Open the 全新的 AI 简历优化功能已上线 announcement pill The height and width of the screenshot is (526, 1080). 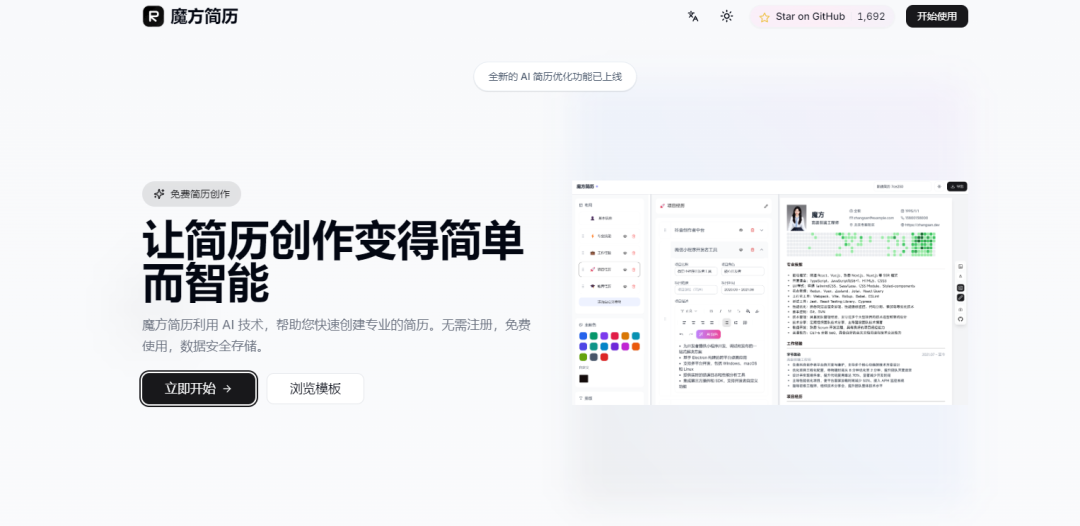(554, 76)
